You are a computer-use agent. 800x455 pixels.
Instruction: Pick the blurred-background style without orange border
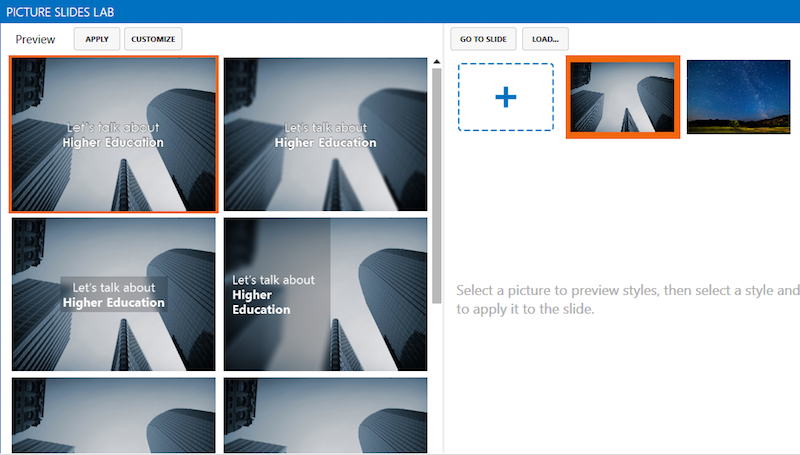click(x=325, y=134)
